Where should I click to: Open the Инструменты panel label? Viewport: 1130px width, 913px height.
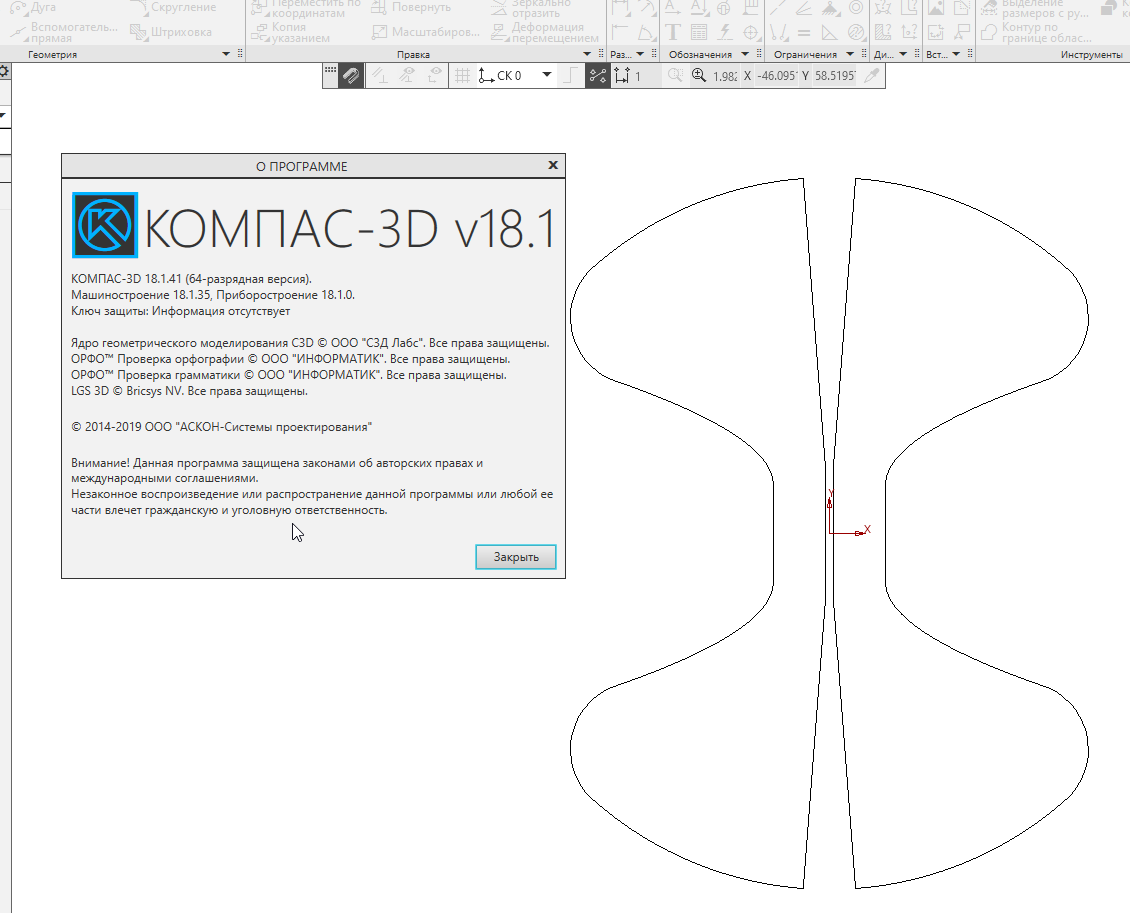pyautogui.click(x=1091, y=55)
